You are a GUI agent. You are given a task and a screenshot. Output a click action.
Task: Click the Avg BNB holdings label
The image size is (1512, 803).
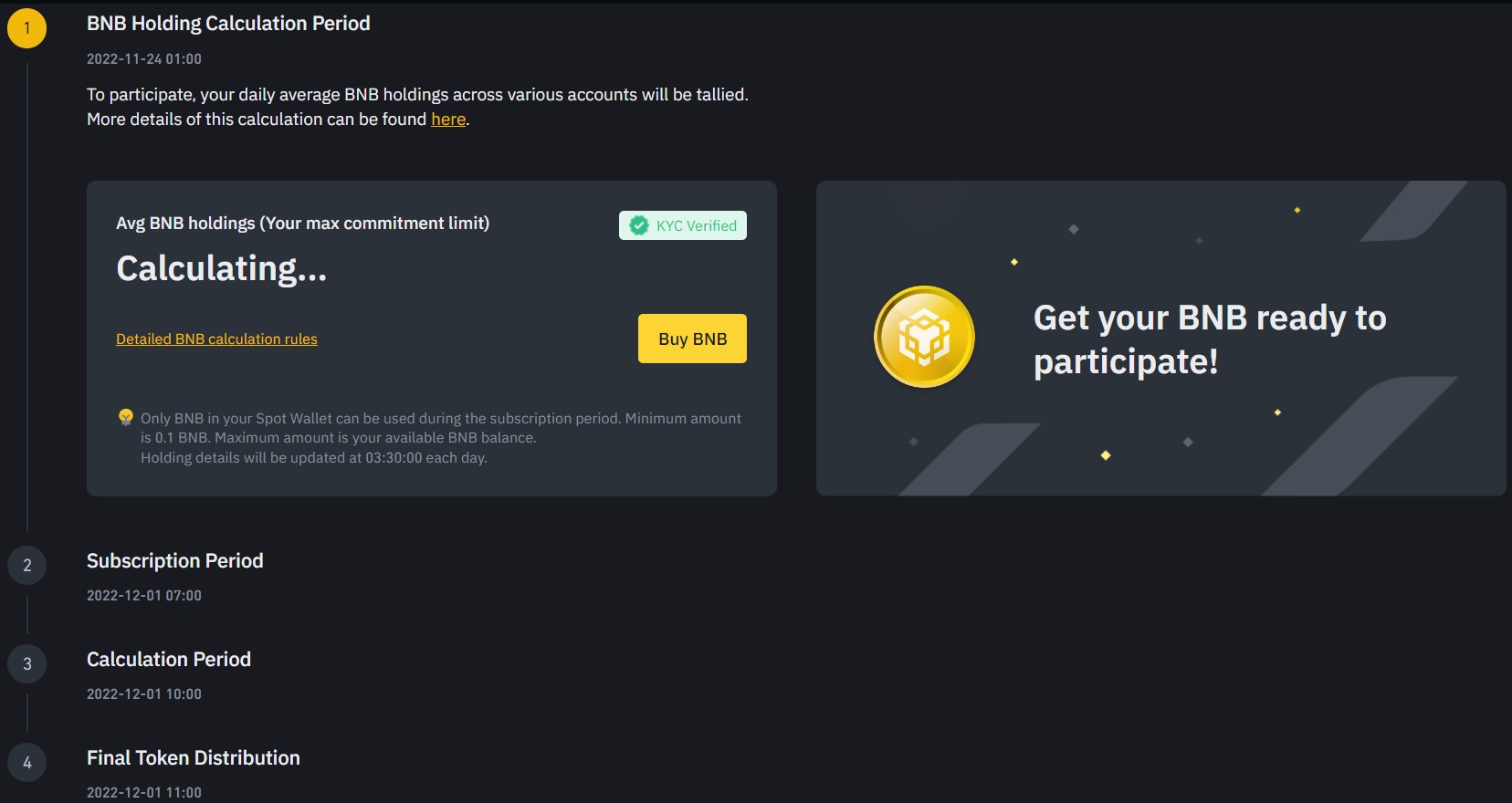click(x=302, y=224)
